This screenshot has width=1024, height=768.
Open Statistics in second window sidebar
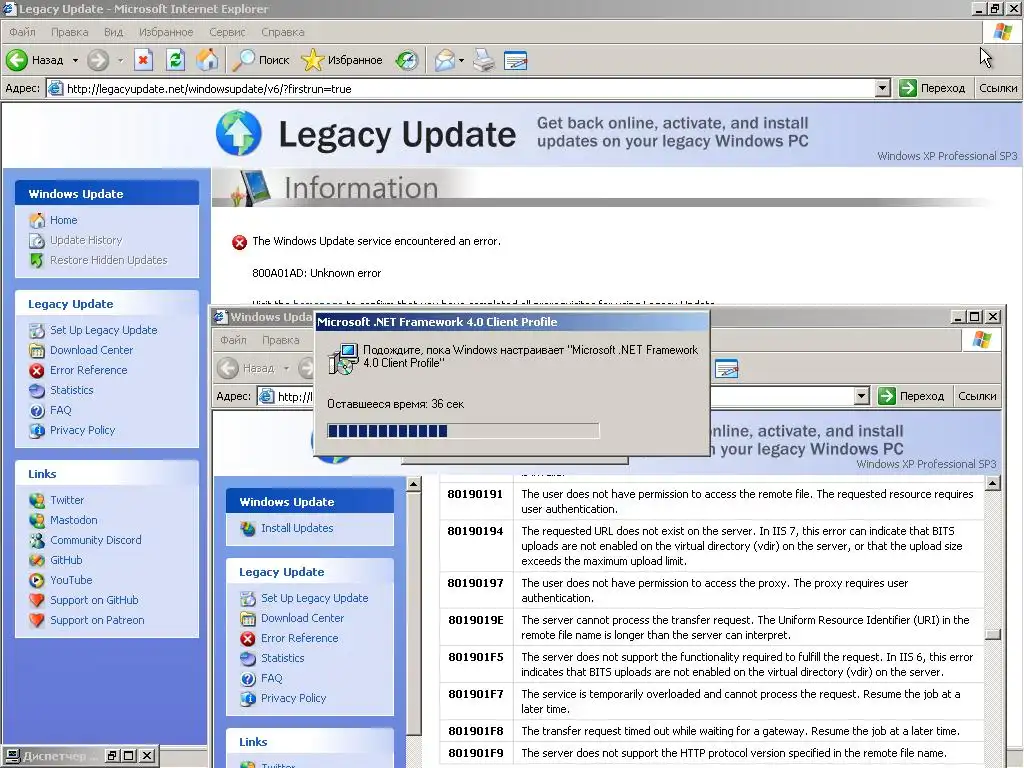(283, 658)
